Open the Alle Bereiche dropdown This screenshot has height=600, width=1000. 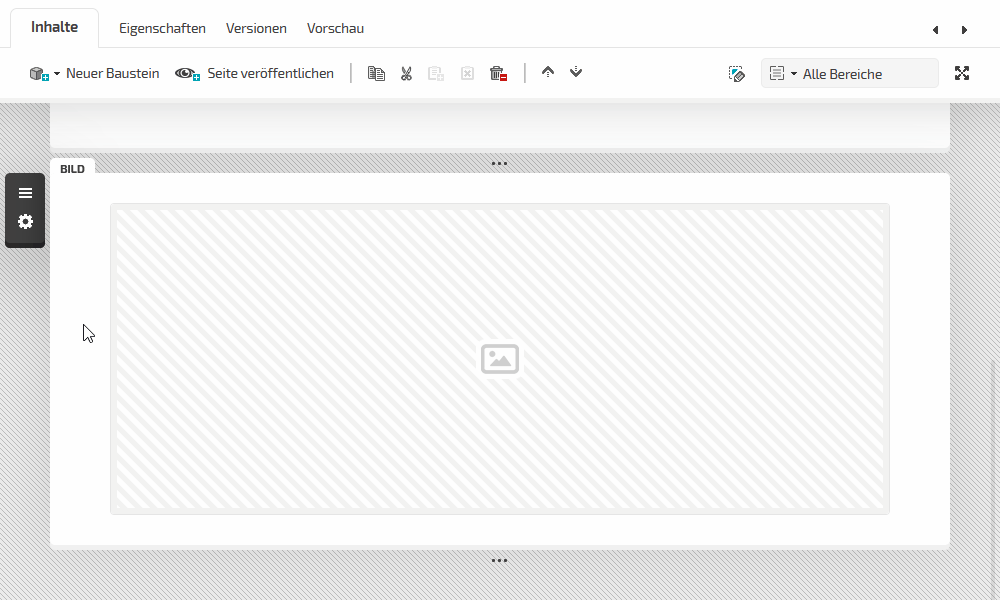click(849, 73)
